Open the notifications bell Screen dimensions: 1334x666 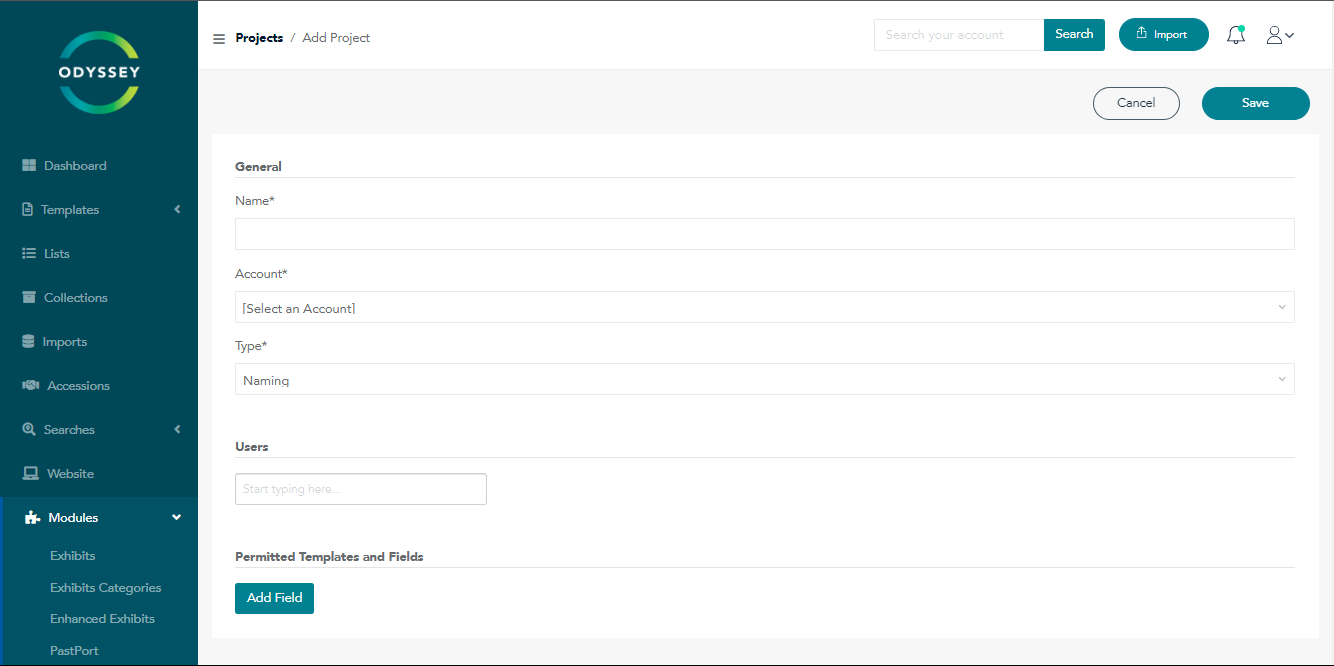click(x=1236, y=35)
